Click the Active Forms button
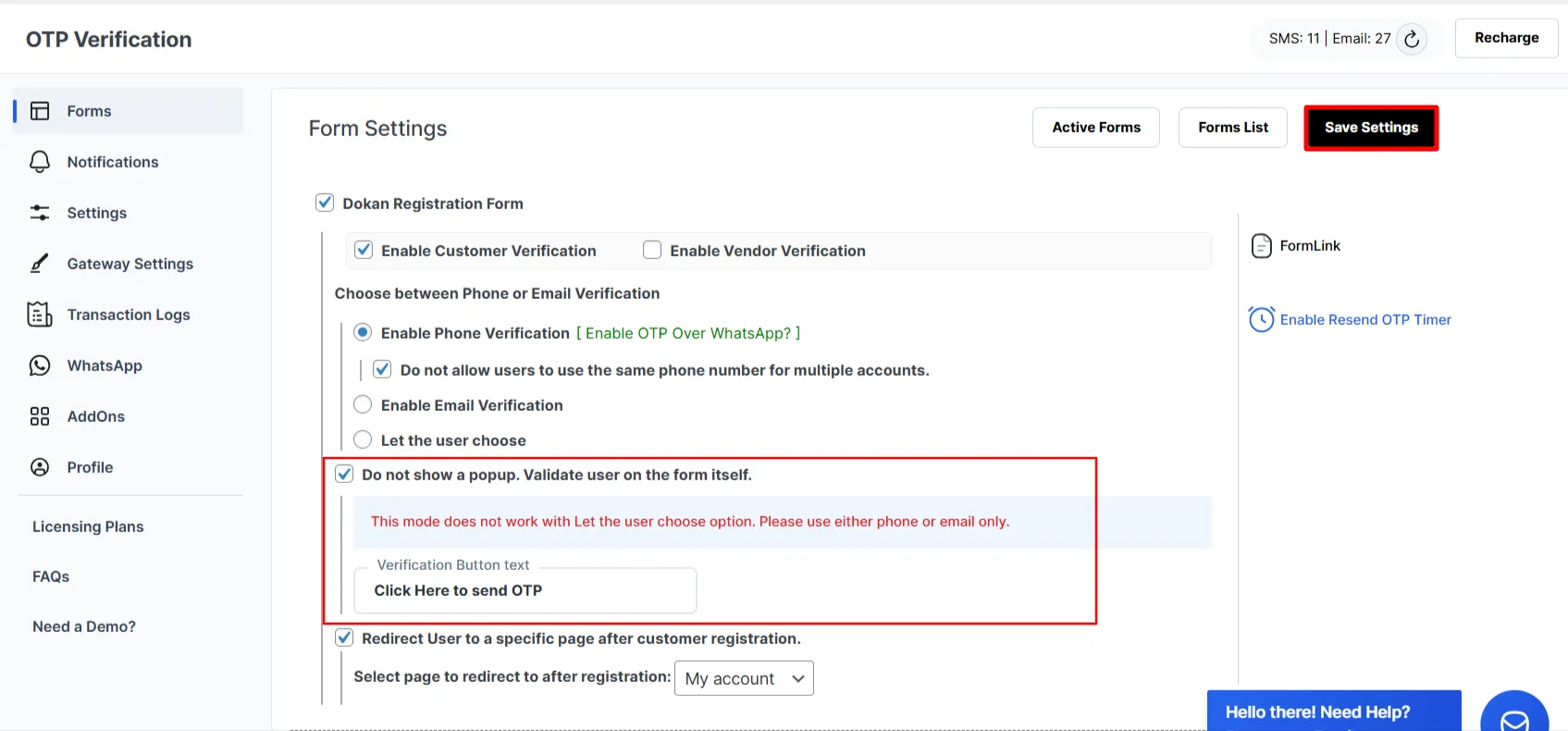Image resolution: width=1568 pixels, height=731 pixels. [1096, 128]
